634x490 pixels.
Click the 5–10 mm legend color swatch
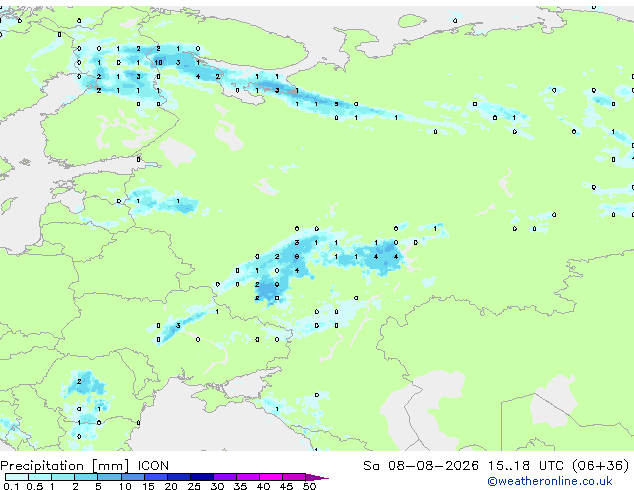110,477
